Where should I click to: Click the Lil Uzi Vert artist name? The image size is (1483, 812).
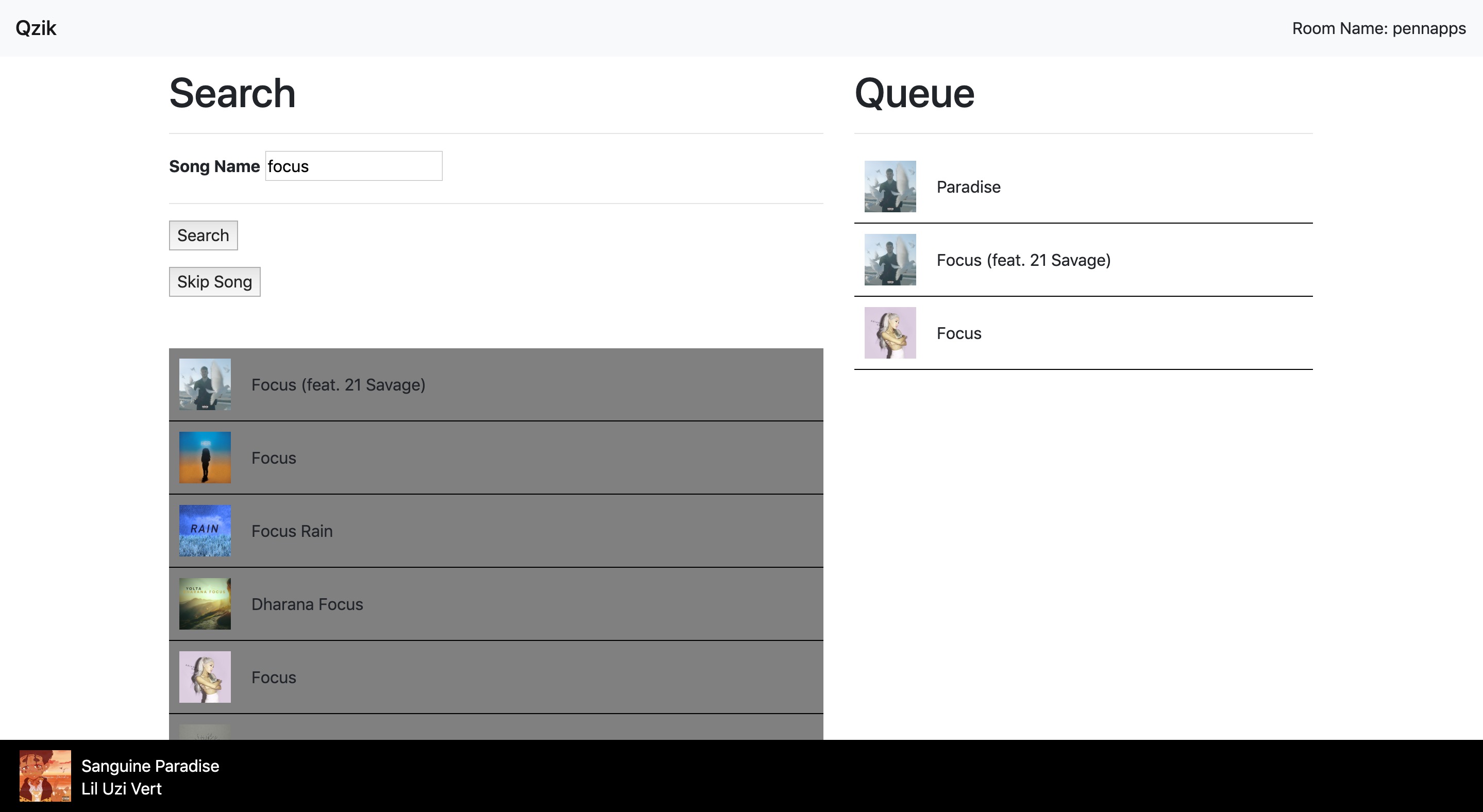(x=121, y=788)
